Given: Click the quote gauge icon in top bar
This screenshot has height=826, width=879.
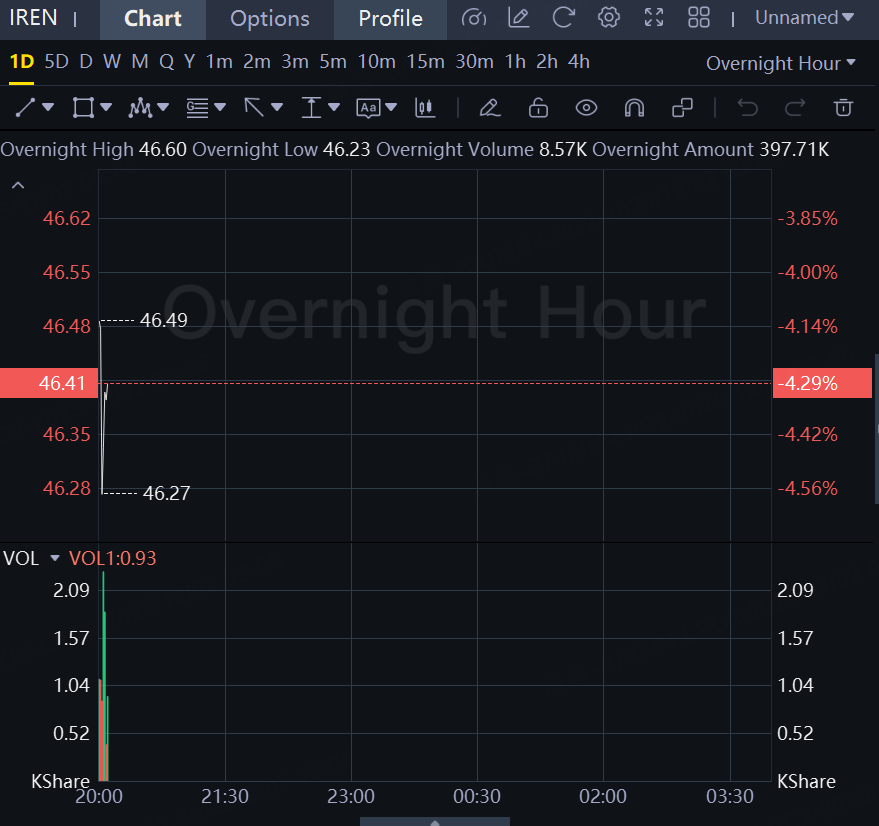Looking at the screenshot, I should (x=474, y=19).
